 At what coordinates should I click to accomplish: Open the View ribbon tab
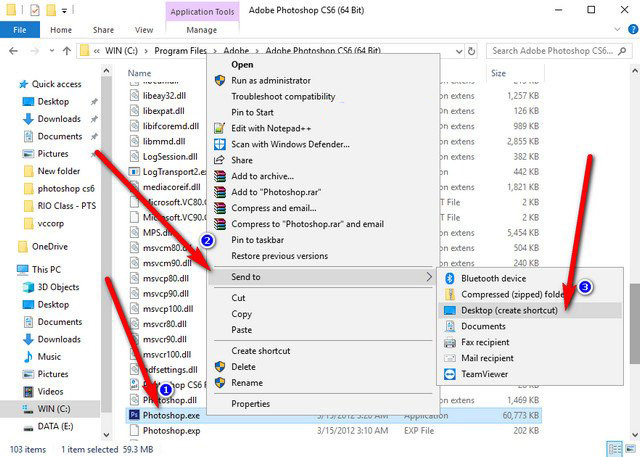click(144, 30)
